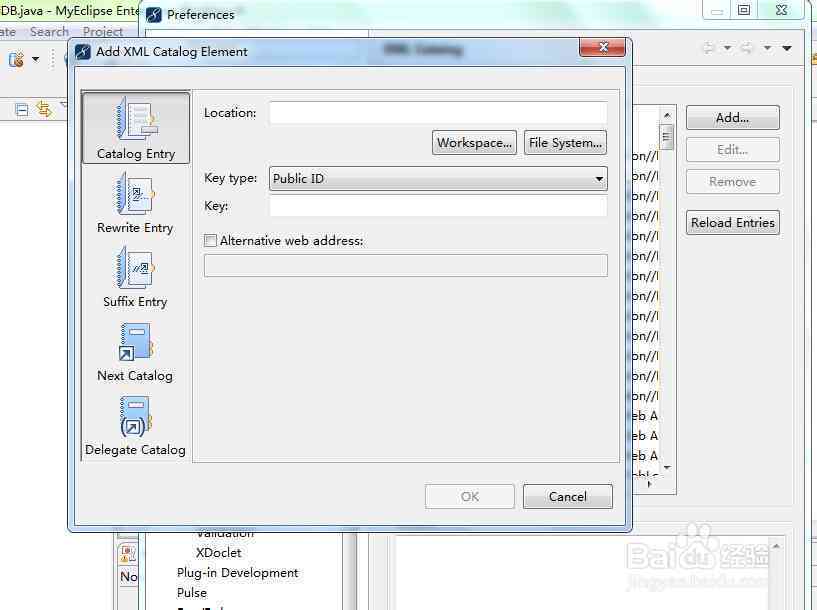This screenshot has height=610, width=817.
Task: Select Pulse in the Preferences tree
Action: 192,593
